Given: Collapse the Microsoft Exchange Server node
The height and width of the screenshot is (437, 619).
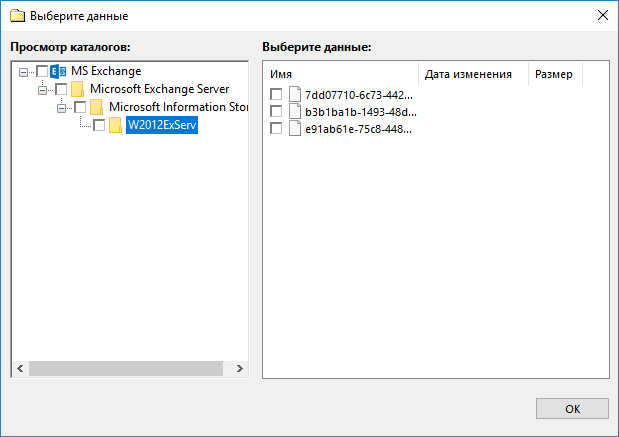Looking at the screenshot, I should point(43,90).
